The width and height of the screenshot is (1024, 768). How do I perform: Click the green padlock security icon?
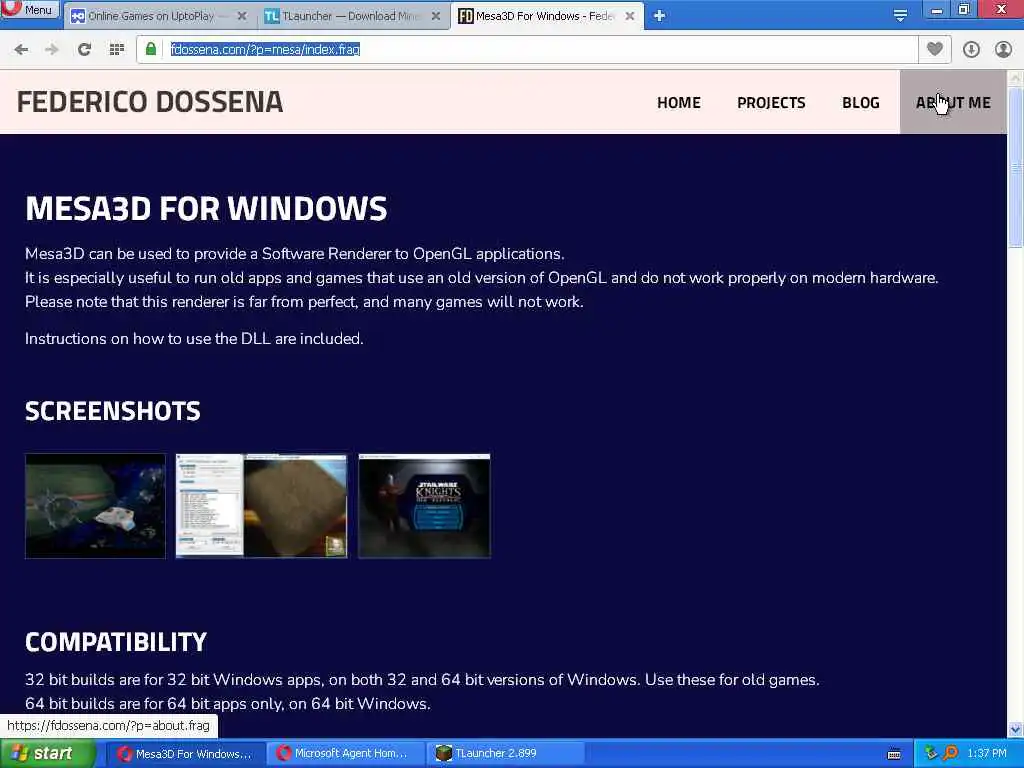[151, 50]
